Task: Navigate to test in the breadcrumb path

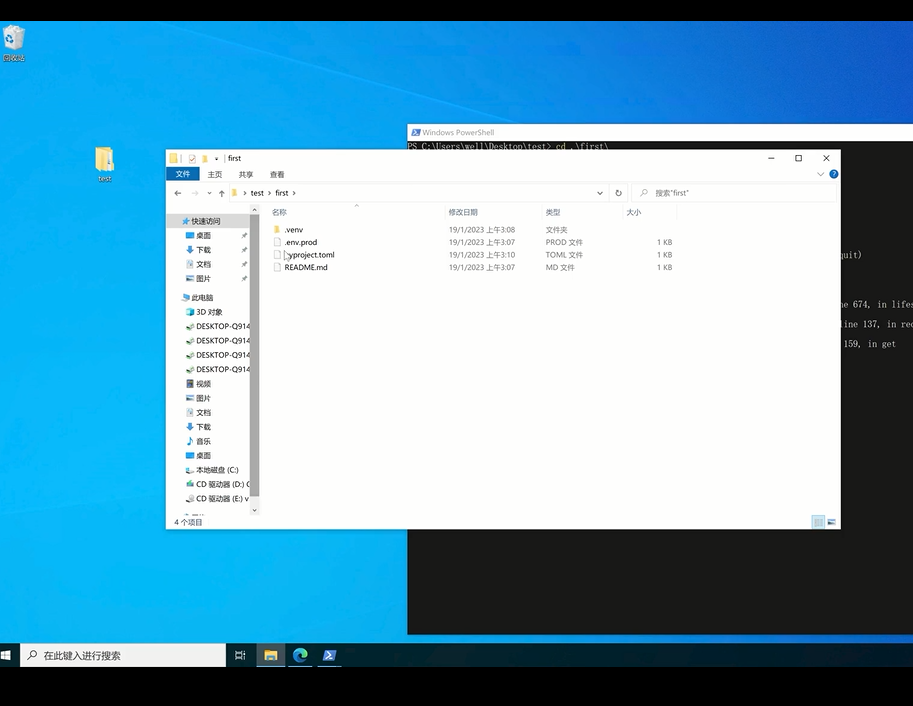Action: (257, 193)
